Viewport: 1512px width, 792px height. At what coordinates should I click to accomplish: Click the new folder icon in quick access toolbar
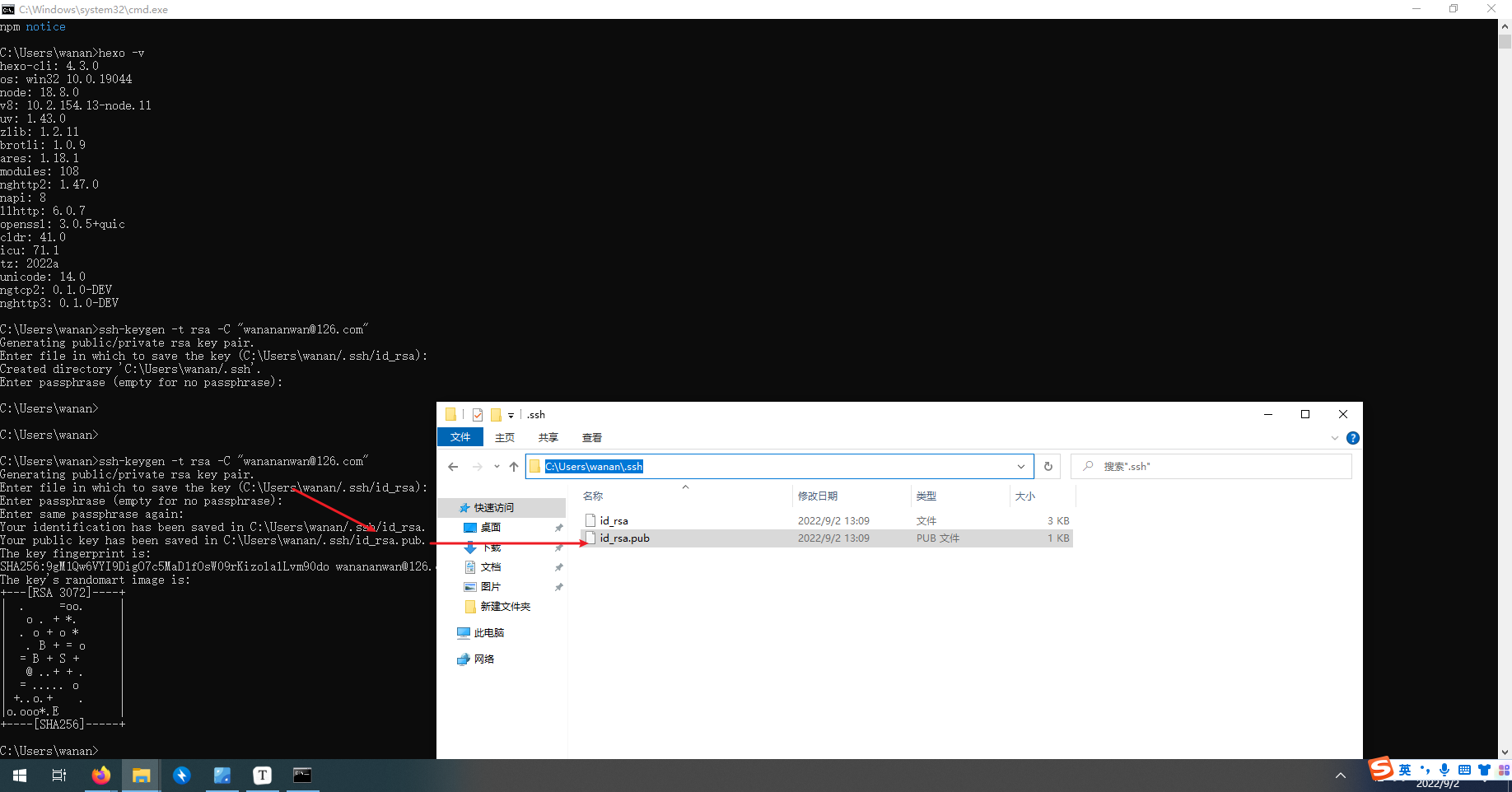click(x=496, y=414)
